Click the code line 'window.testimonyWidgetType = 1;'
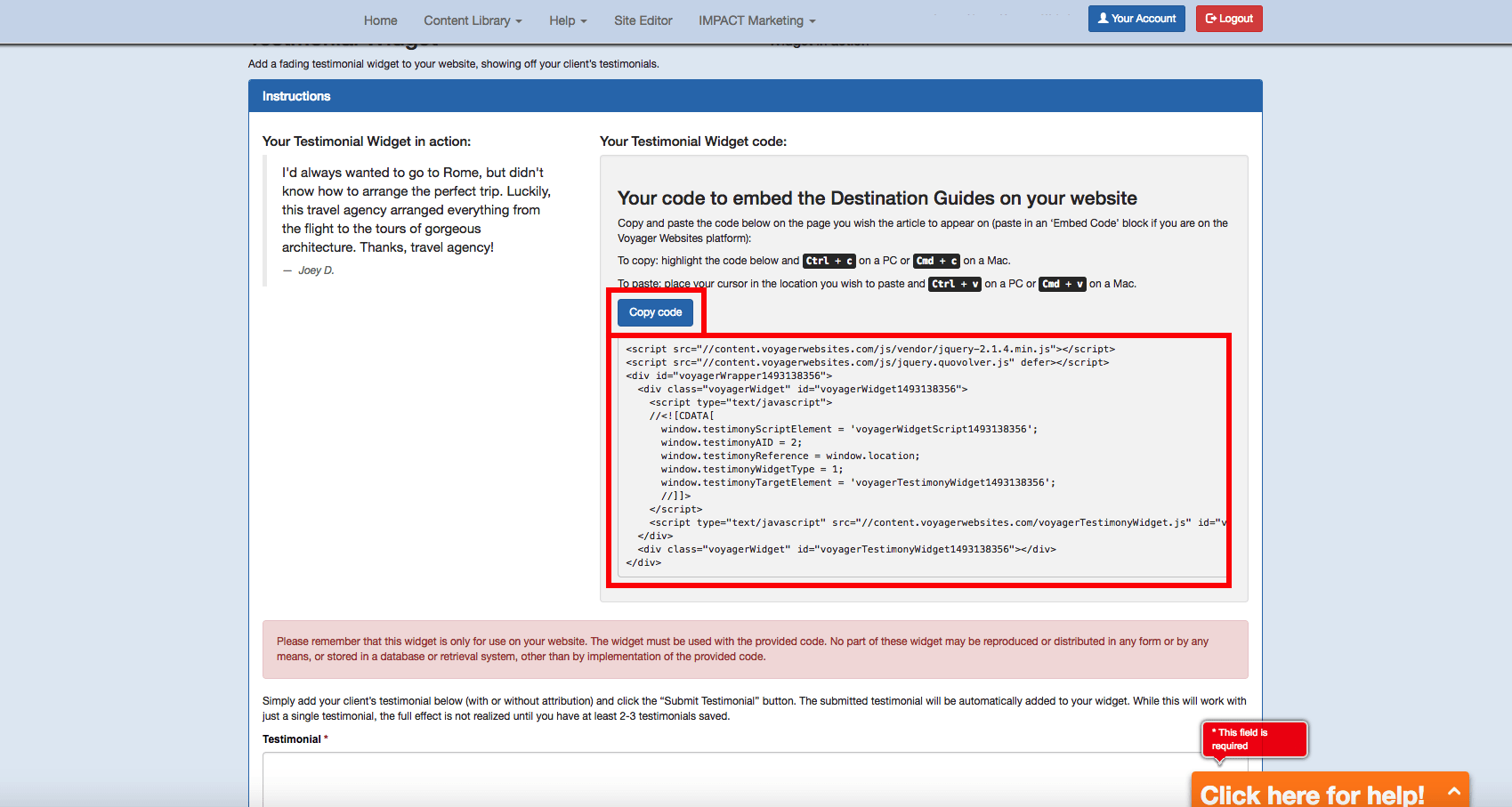The width and height of the screenshot is (1512, 807). coord(751,469)
